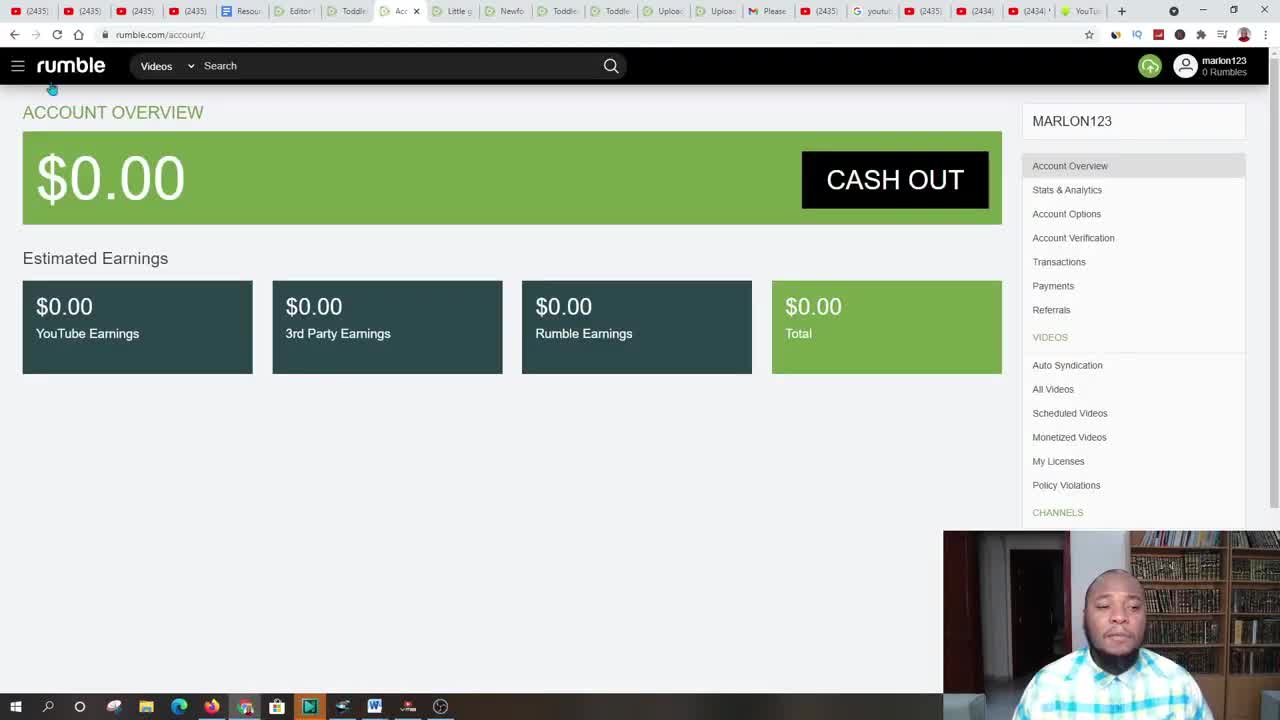Image resolution: width=1280 pixels, height=720 pixels.
Task: Open Monetized Videos
Action: click(1069, 437)
